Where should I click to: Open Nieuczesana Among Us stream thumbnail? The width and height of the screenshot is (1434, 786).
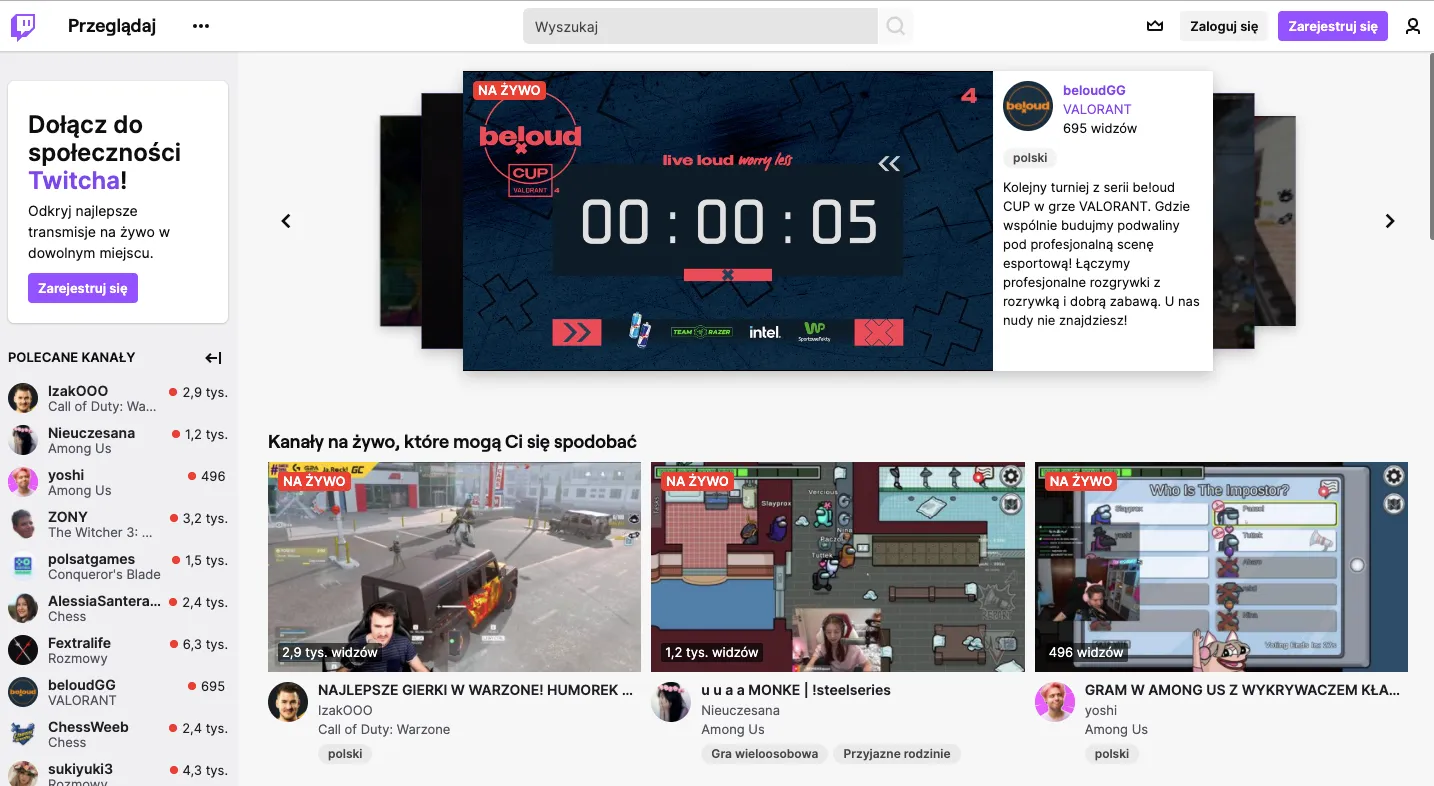click(x=838, y=567)
